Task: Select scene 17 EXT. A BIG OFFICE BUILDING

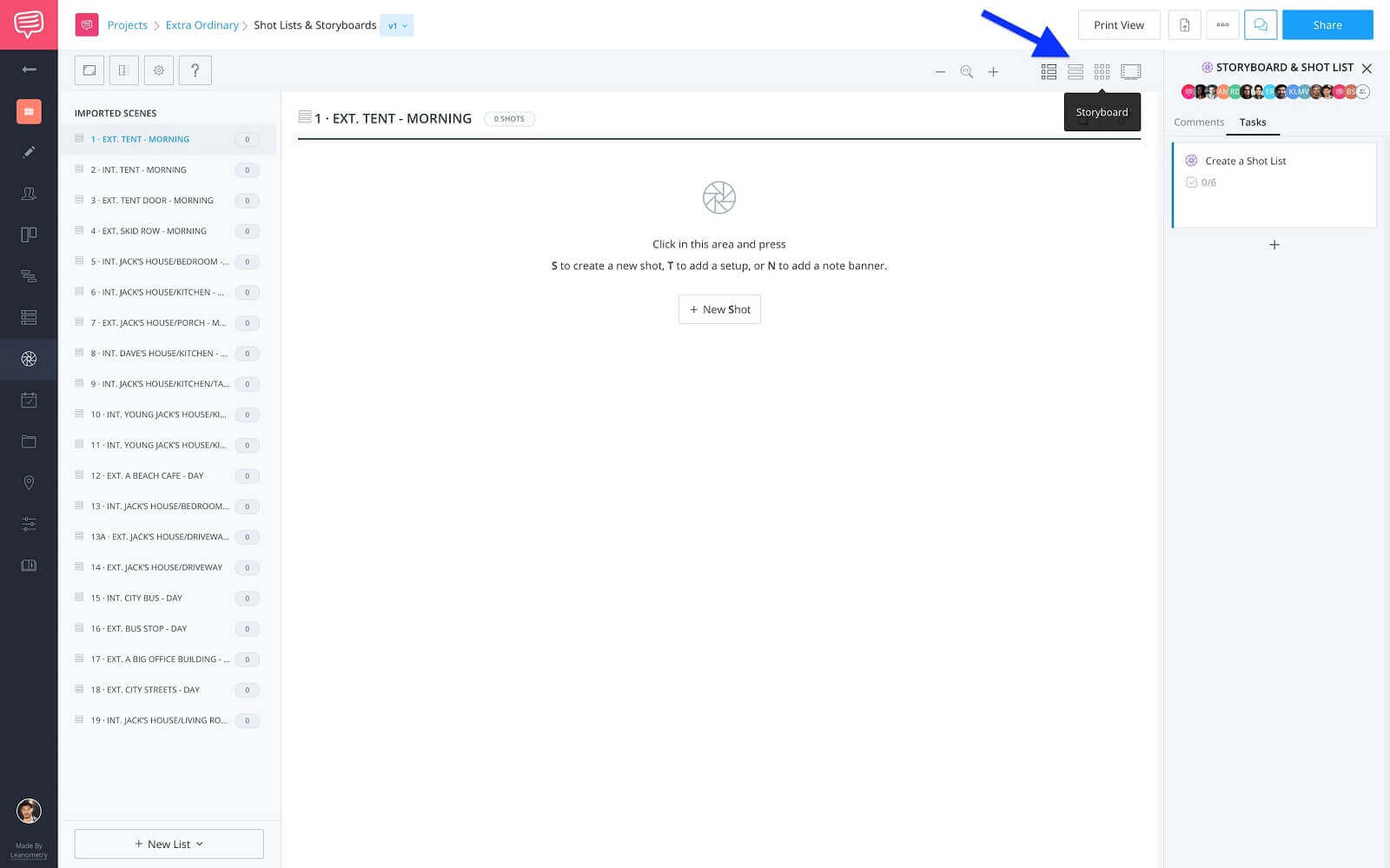Action: coord(168,659)
